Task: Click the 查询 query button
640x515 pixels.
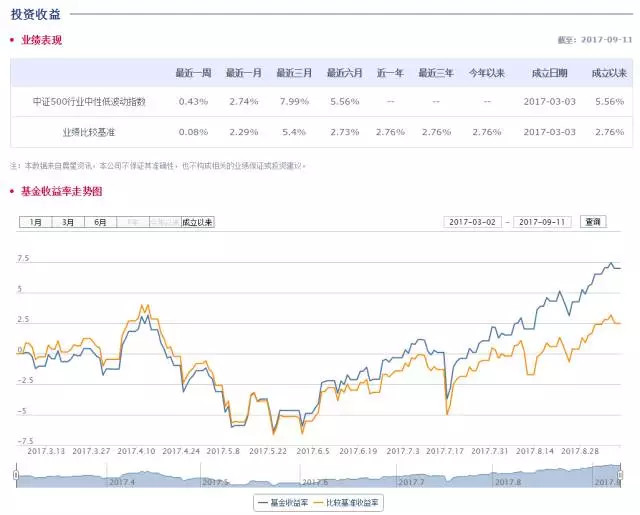Action: 593,222
